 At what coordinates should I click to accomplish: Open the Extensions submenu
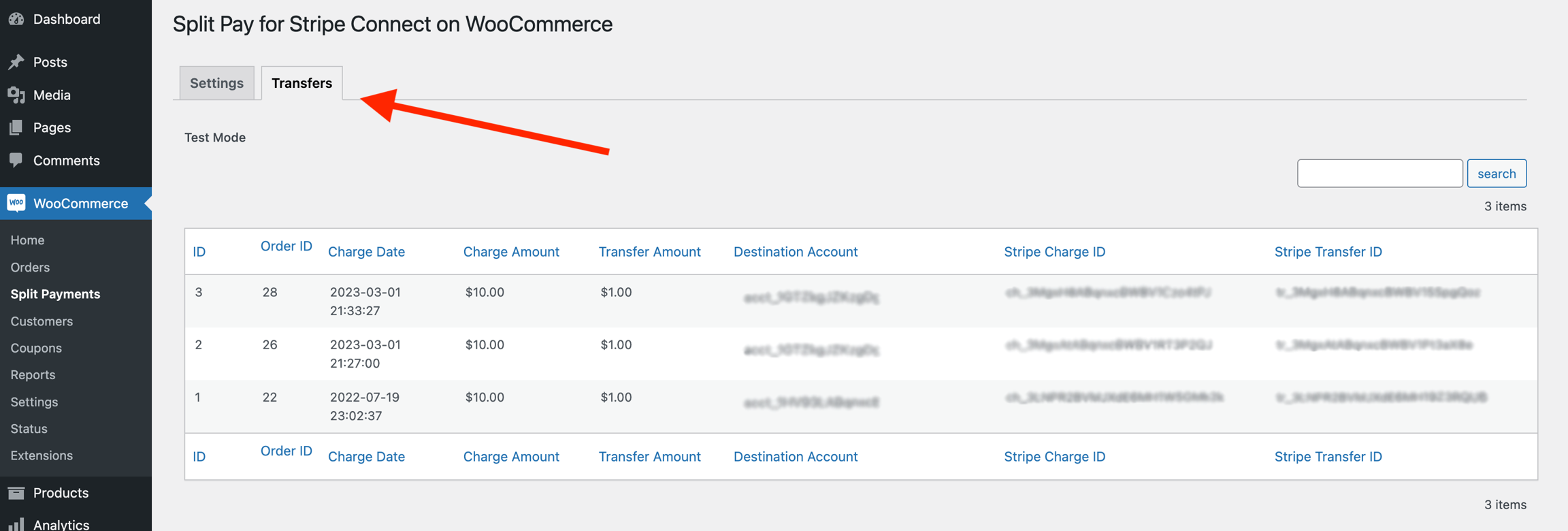[x=42, y=455]
